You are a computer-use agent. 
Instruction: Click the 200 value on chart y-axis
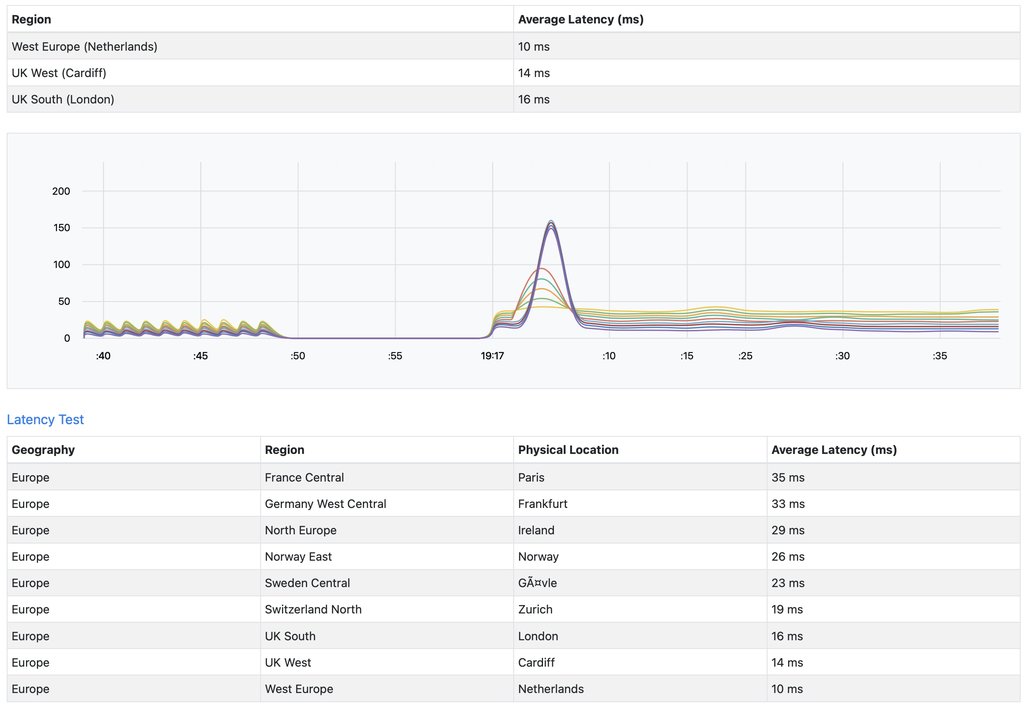click(x=61, y=191)
